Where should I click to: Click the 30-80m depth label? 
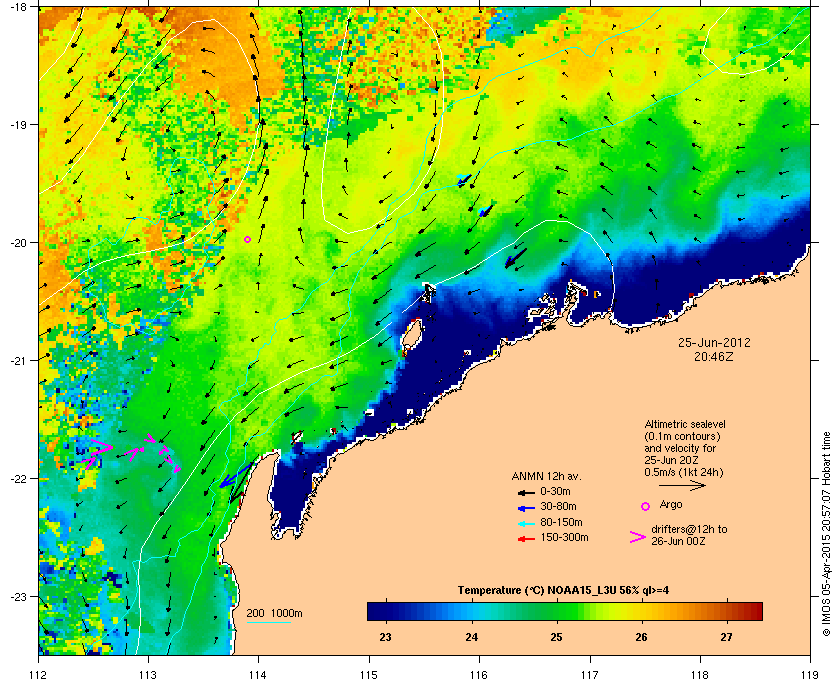[558, 506]
